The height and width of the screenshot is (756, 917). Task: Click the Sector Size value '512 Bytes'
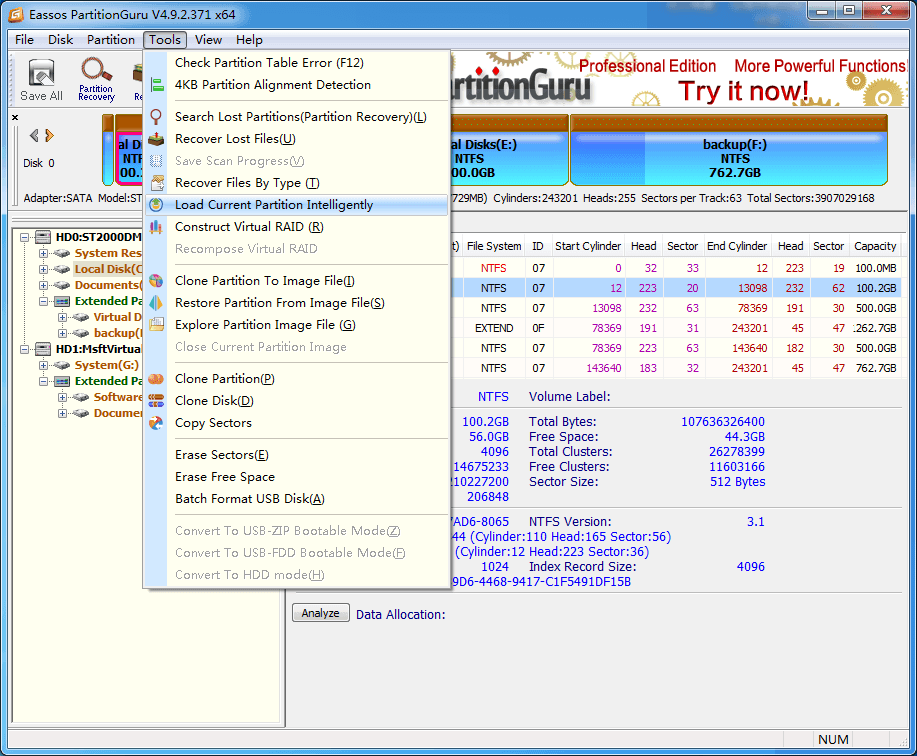(x=737, y=482)
